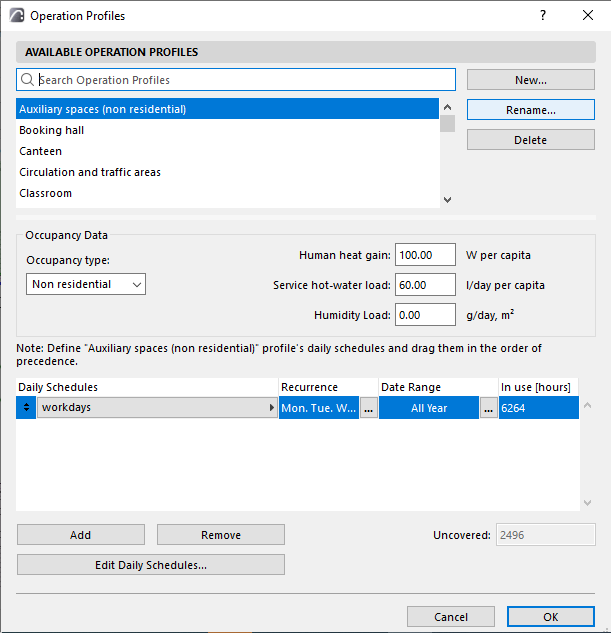This screenshot has width=611, height=633.
Task: Click the Date Range column header
Action: click(438, 387)
